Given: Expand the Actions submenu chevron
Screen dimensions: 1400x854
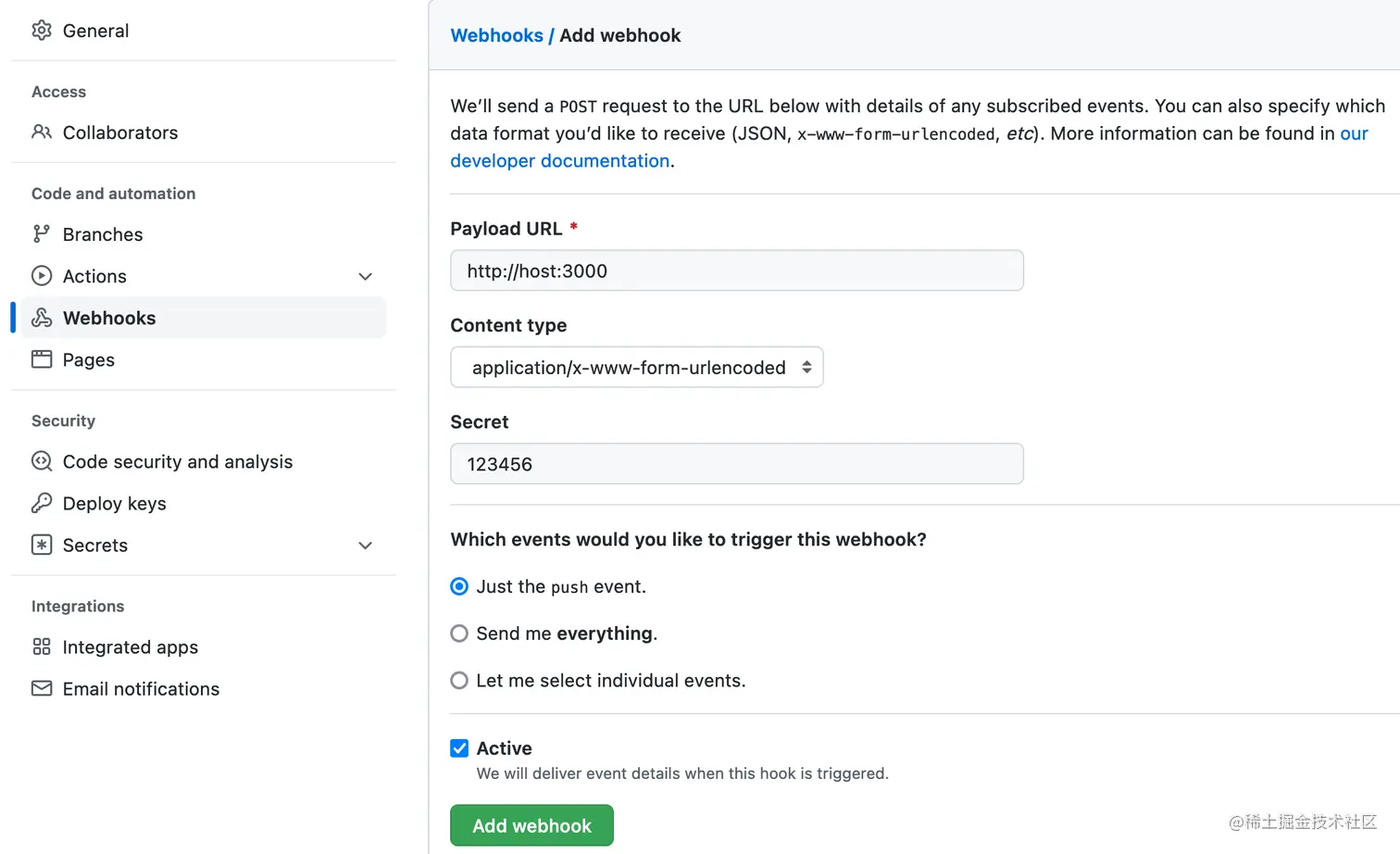Looking at the screenshot, I should click(366, 276).
